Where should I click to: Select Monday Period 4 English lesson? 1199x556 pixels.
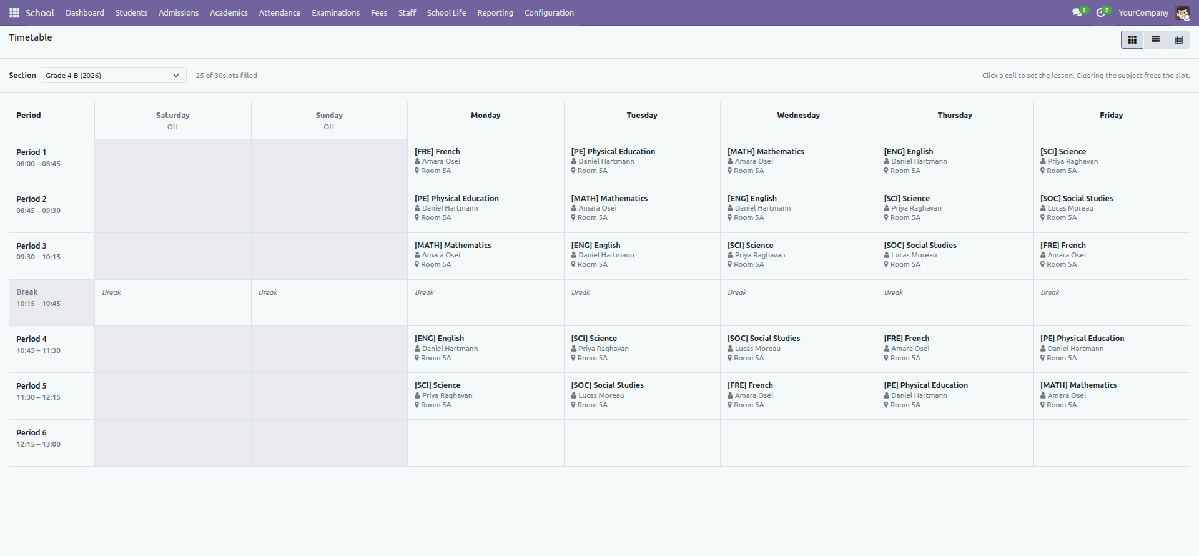486,349
